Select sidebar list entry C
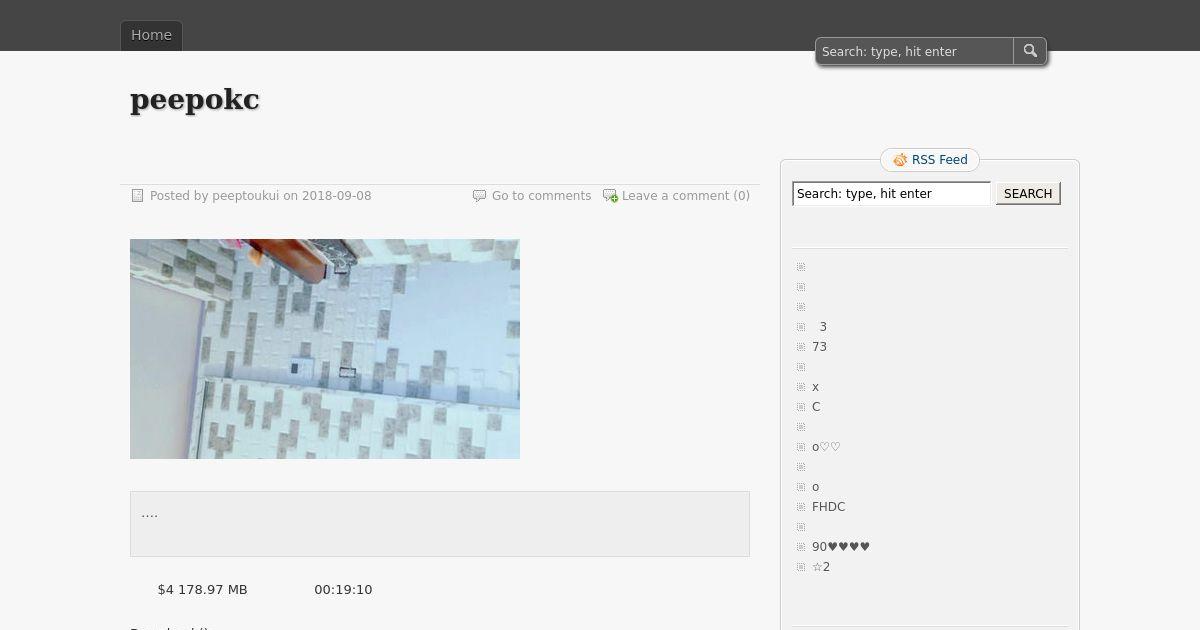The height and width of the screenshot is (630, 1200). pos(816,407)
